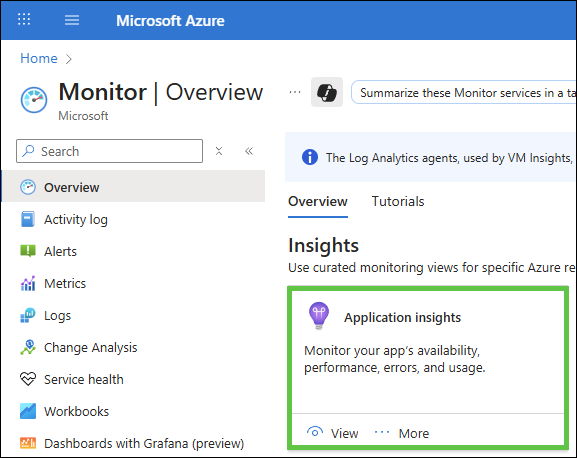Open Alerts from the sidebar
Image resolution: width=577 pixels, height=458 pixels.
click(x=60, y=252)
